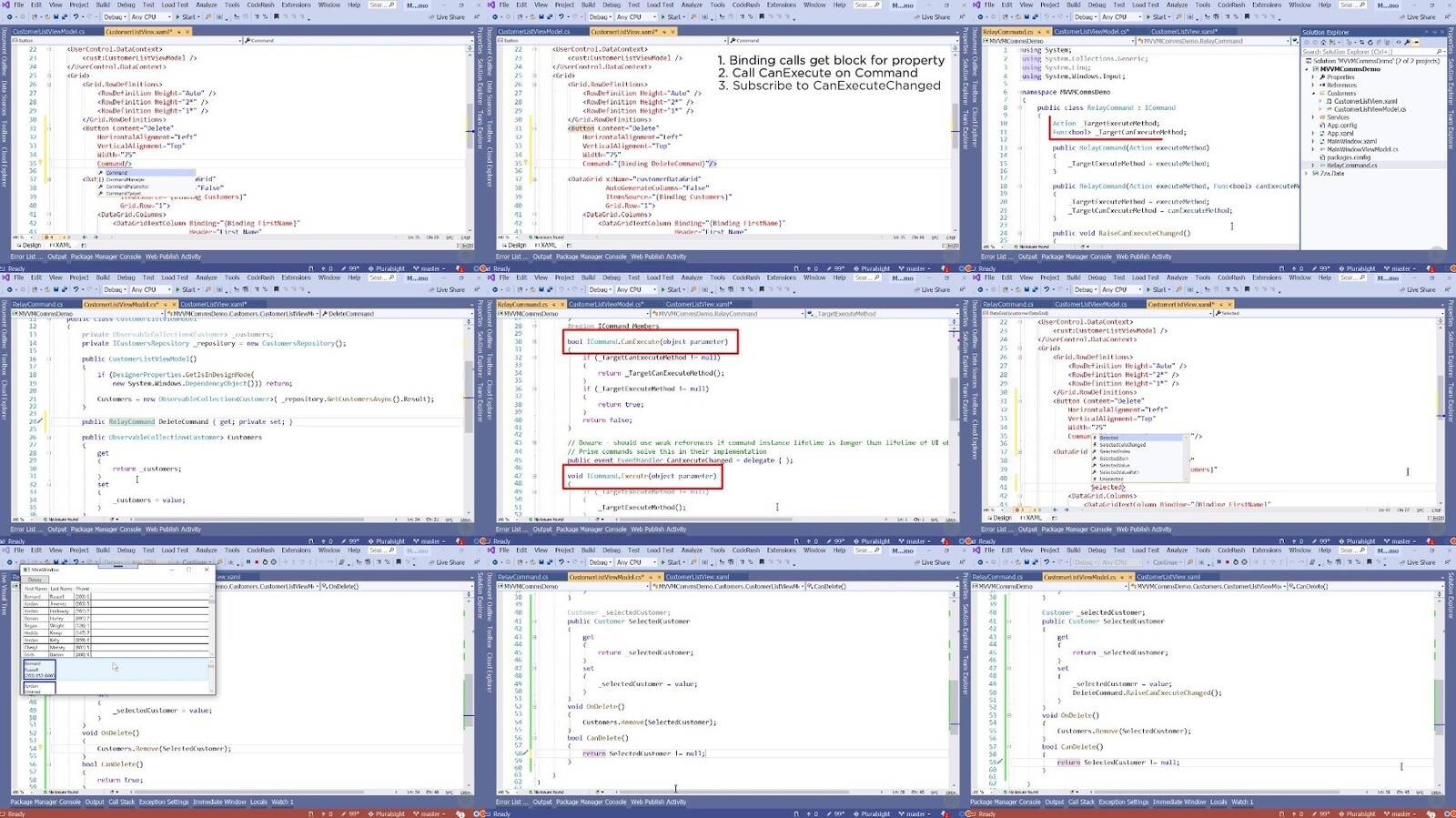Expand References node in Solution Explorer
The width and height of the screenshot is (1456, 818).
click(x=1313, y=86)
